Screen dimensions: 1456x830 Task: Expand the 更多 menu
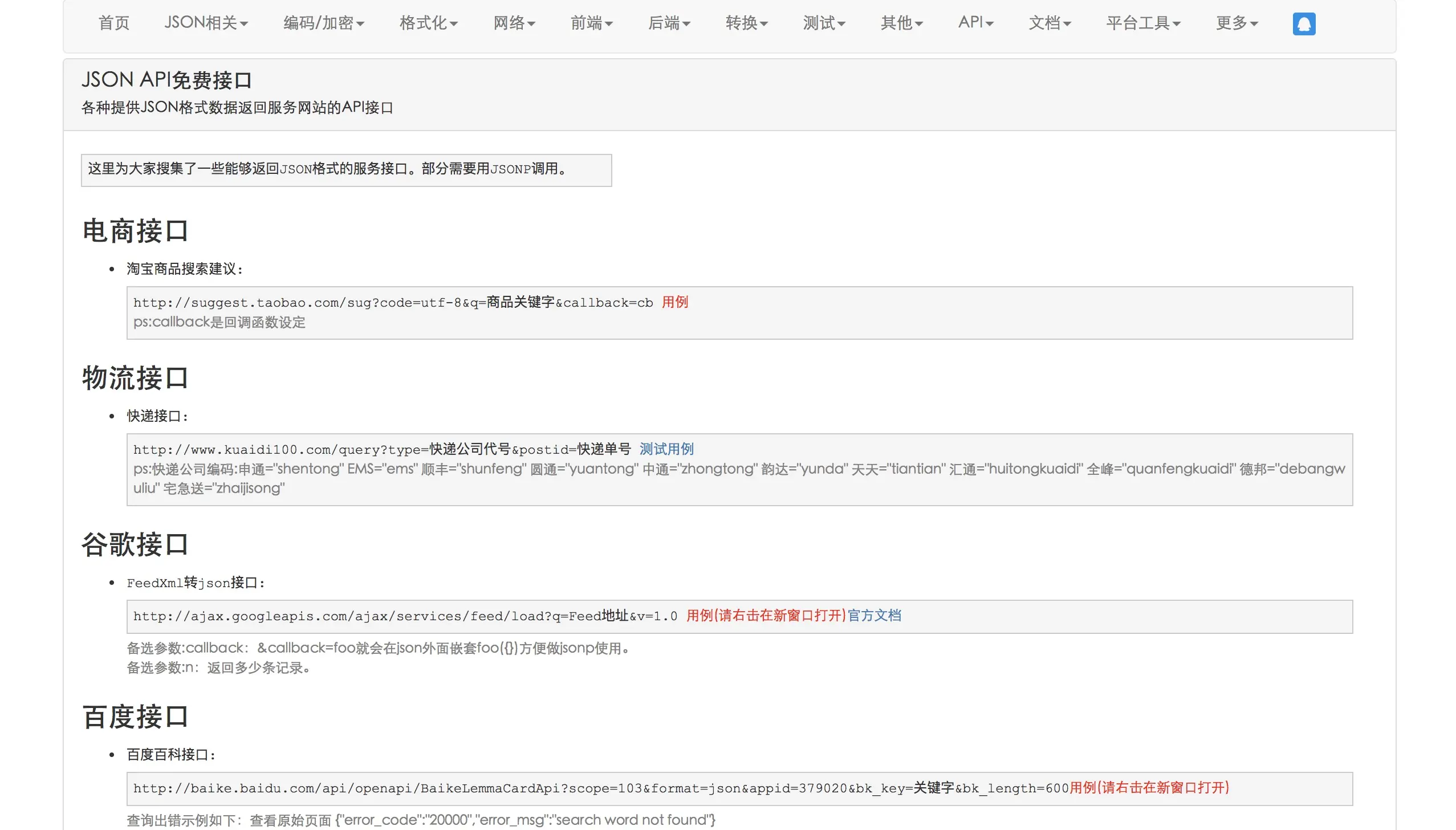[x=1237, y=23]
